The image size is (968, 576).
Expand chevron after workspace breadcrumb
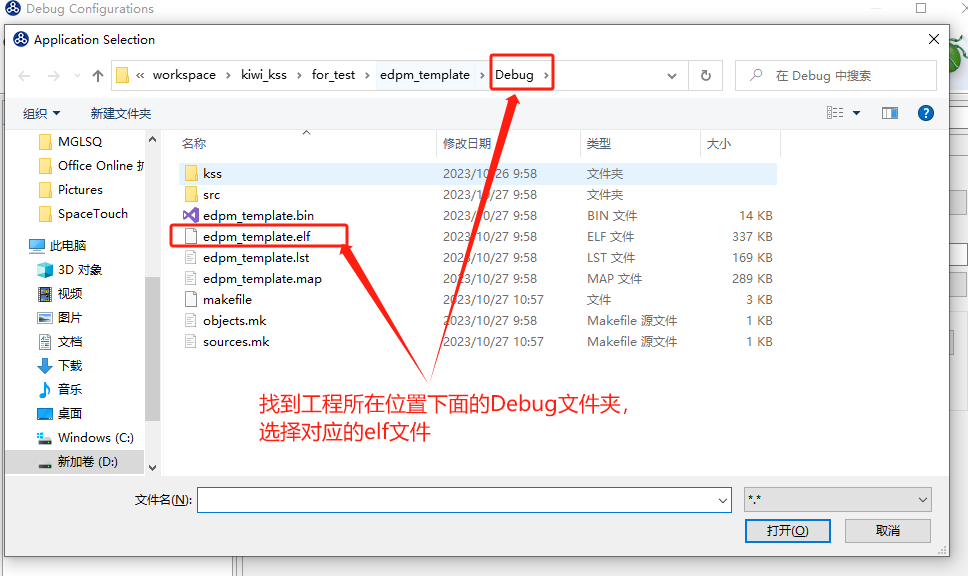point(228,75)
